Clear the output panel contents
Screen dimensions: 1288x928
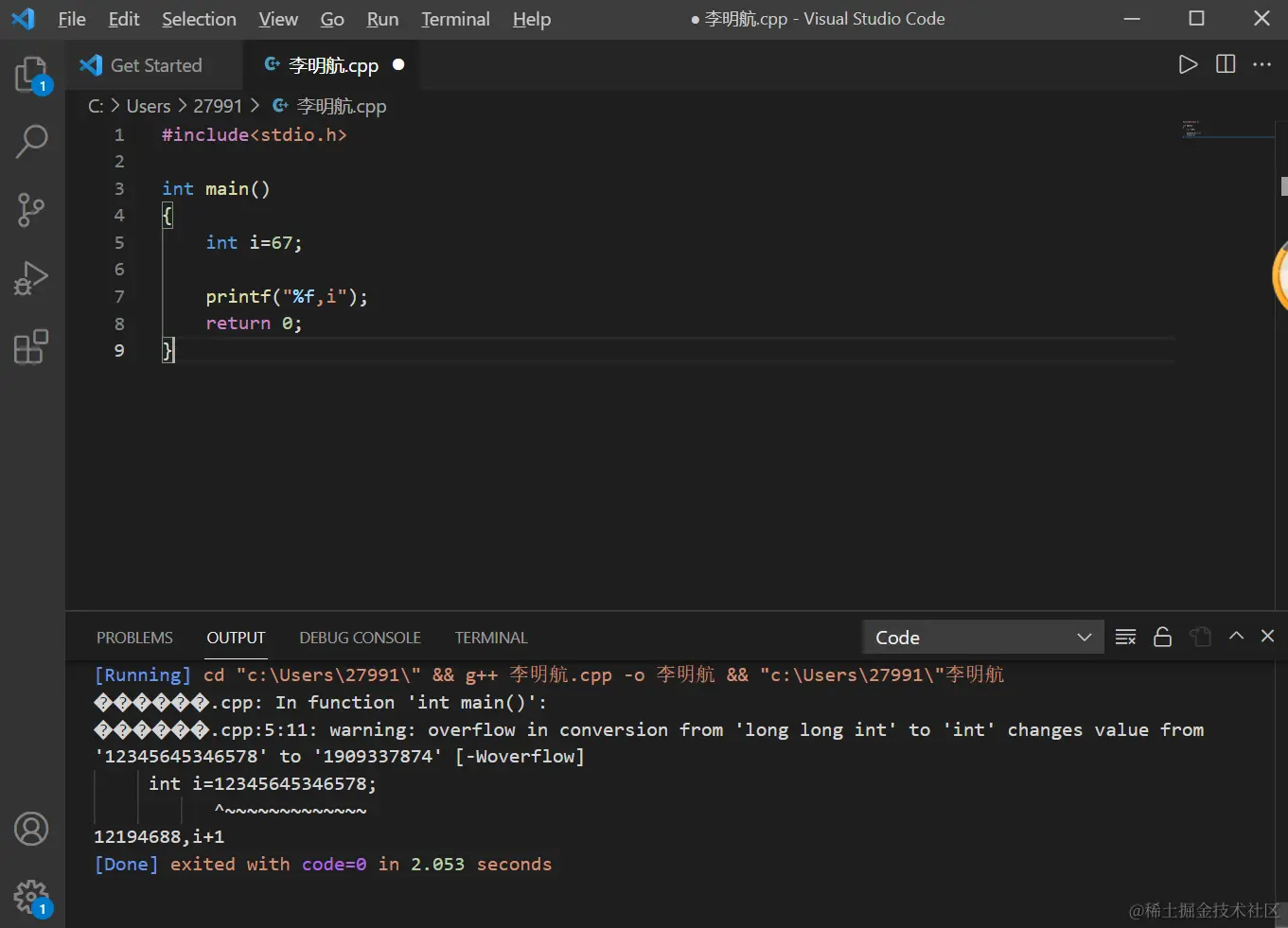pos(1125,638)
